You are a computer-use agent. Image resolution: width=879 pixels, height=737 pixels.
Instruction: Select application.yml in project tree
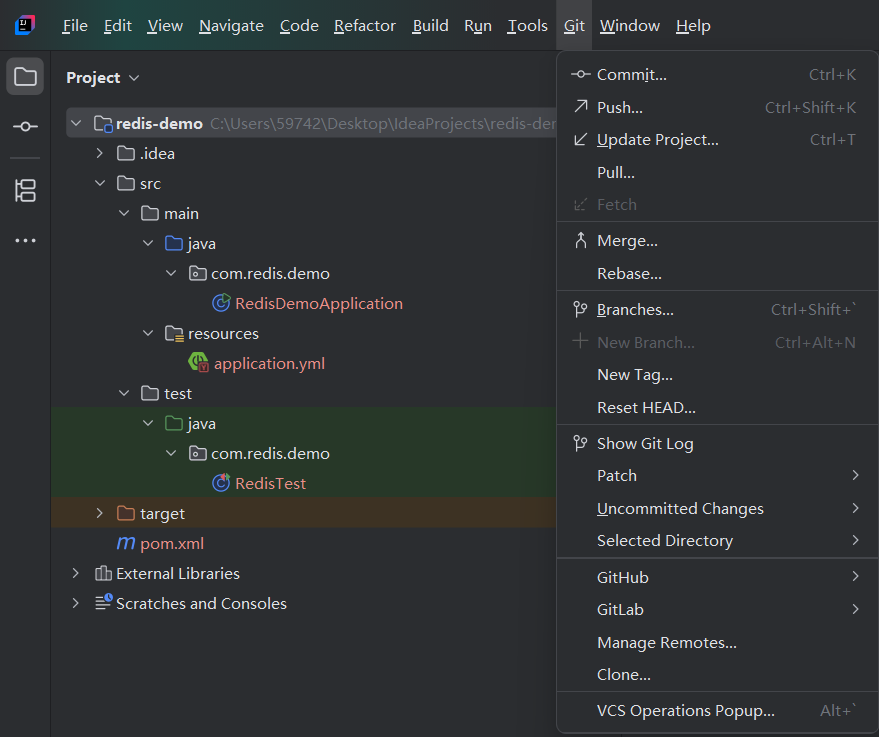tap(269, 363)
